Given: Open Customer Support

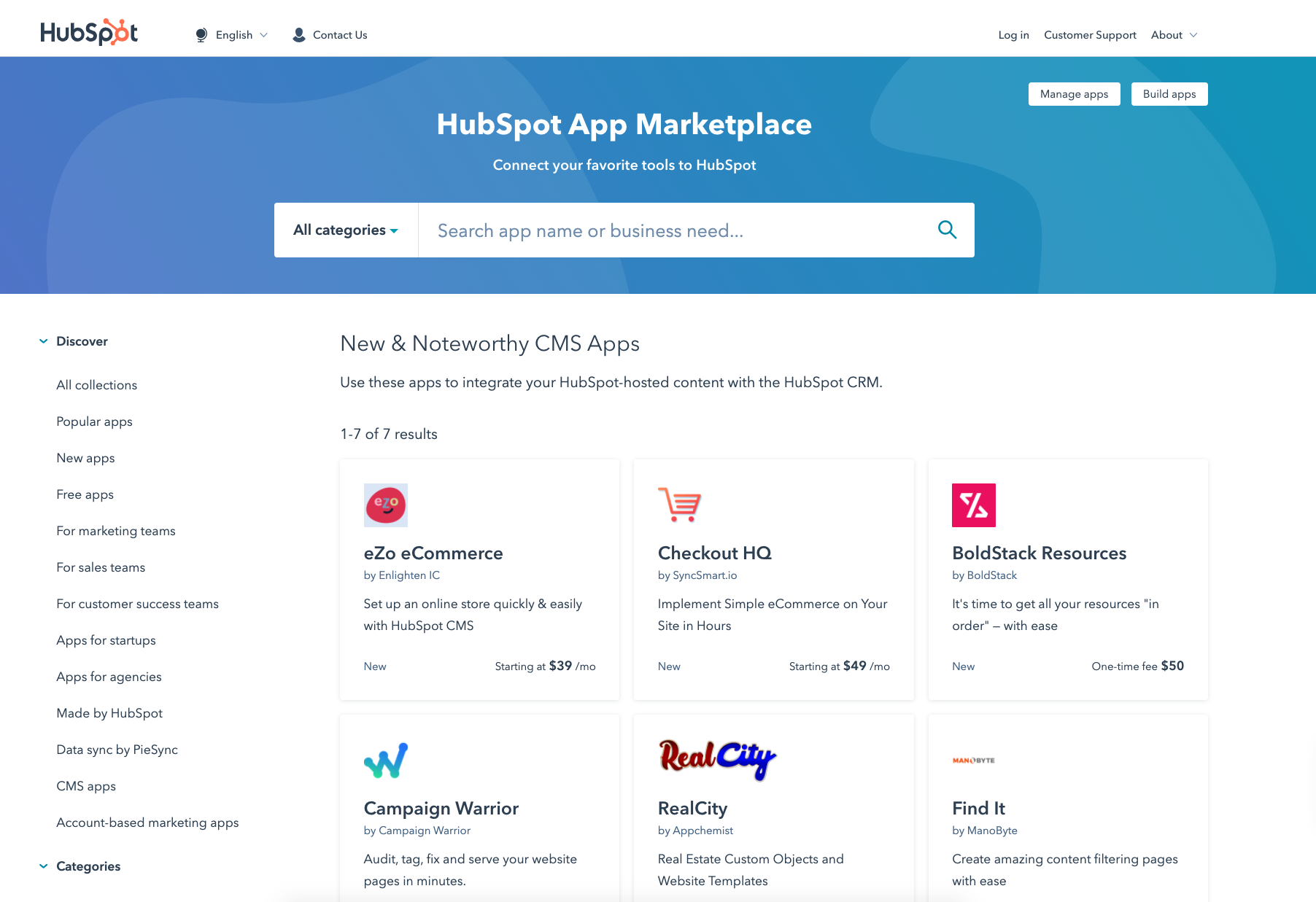Looking at the screenshot, I should pyautogui.click(x=1090, y=34).
